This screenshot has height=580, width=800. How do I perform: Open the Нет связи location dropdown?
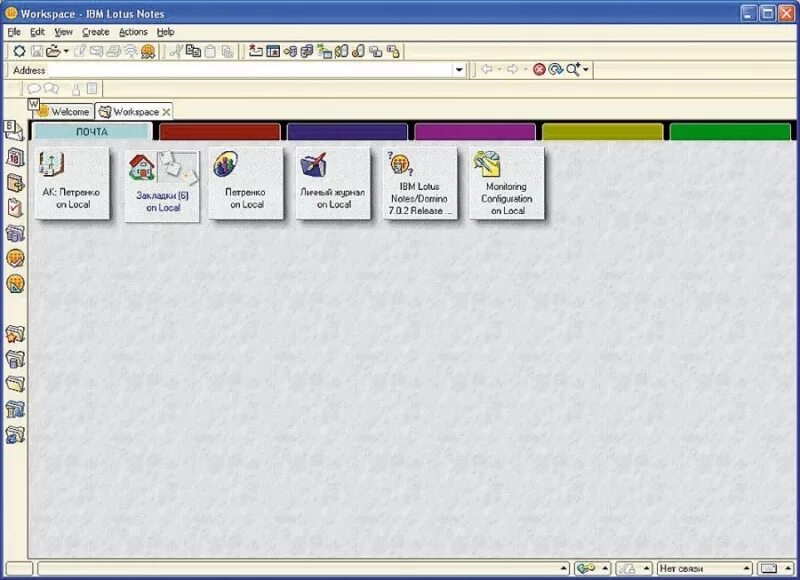point(704,568)
